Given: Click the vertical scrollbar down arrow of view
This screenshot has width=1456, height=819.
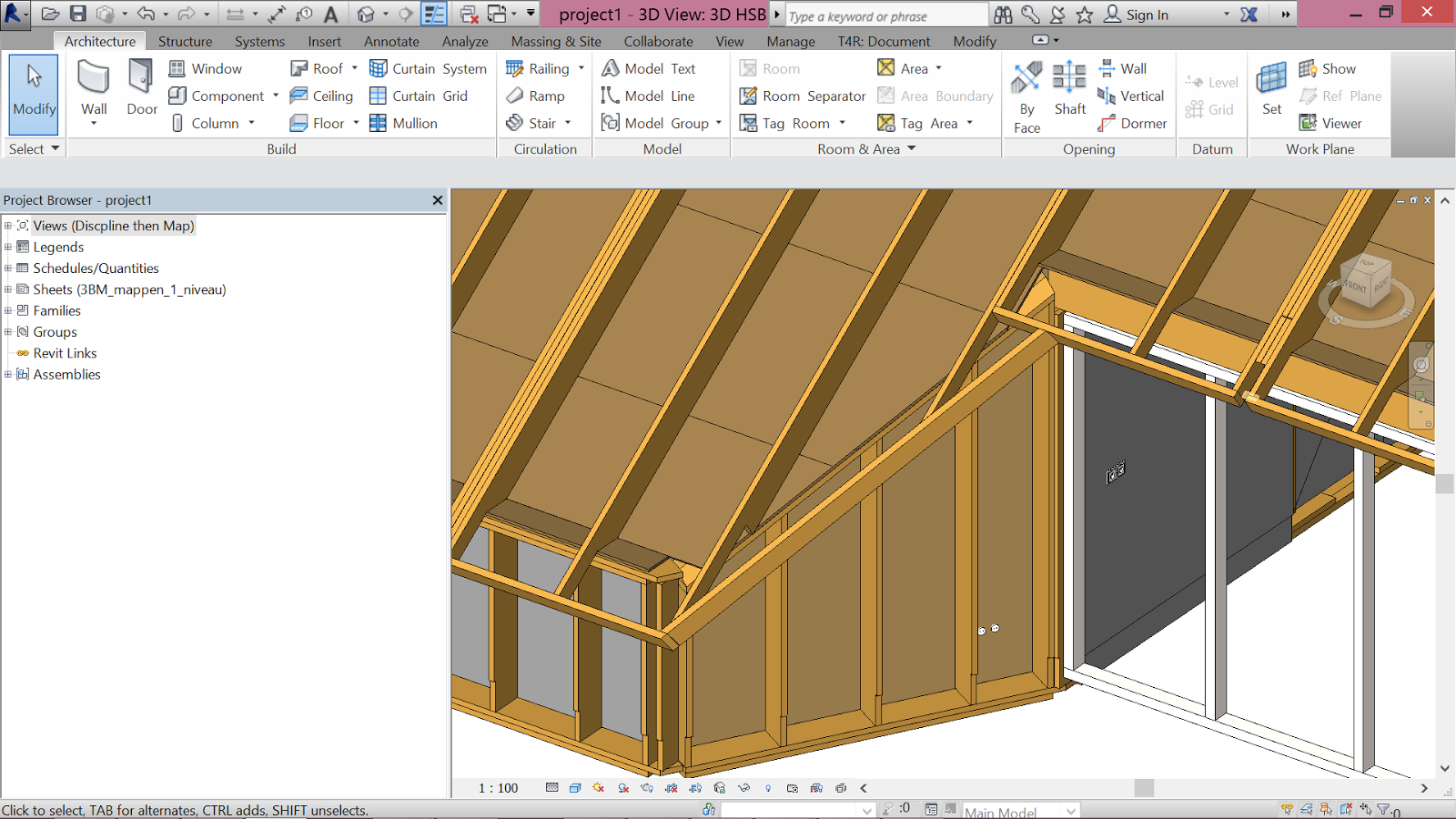Looking at the screenshot, I should (x=1444, y=769).
